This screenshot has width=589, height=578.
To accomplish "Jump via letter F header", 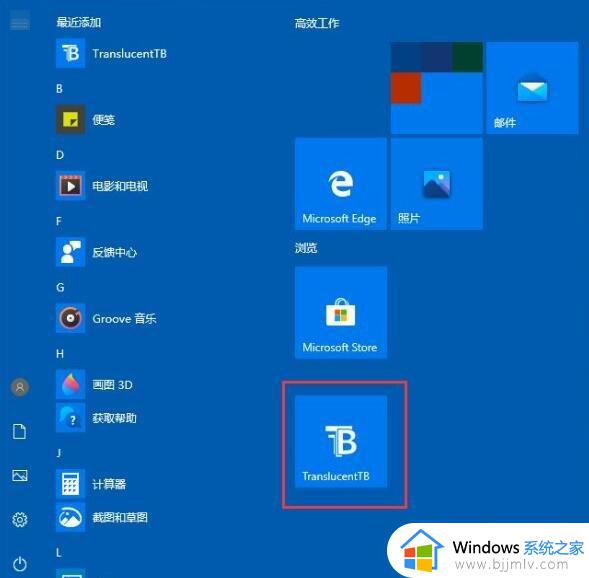I will coord(59,221).
